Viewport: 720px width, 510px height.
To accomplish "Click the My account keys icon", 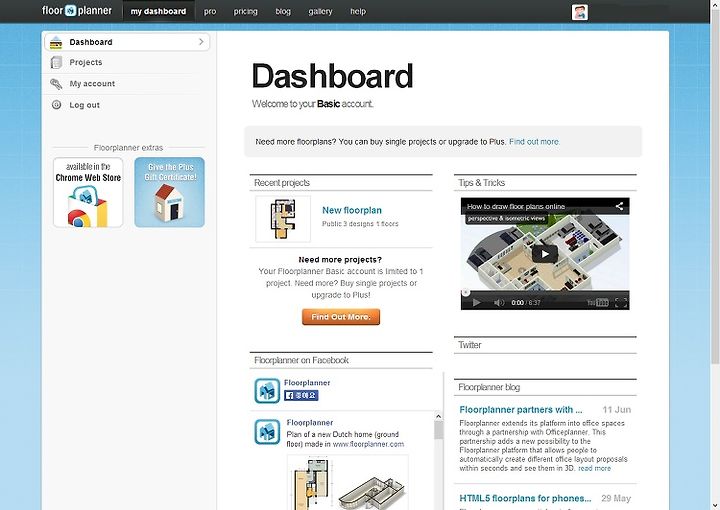I will pyautogui.click(x=56, y=84).
